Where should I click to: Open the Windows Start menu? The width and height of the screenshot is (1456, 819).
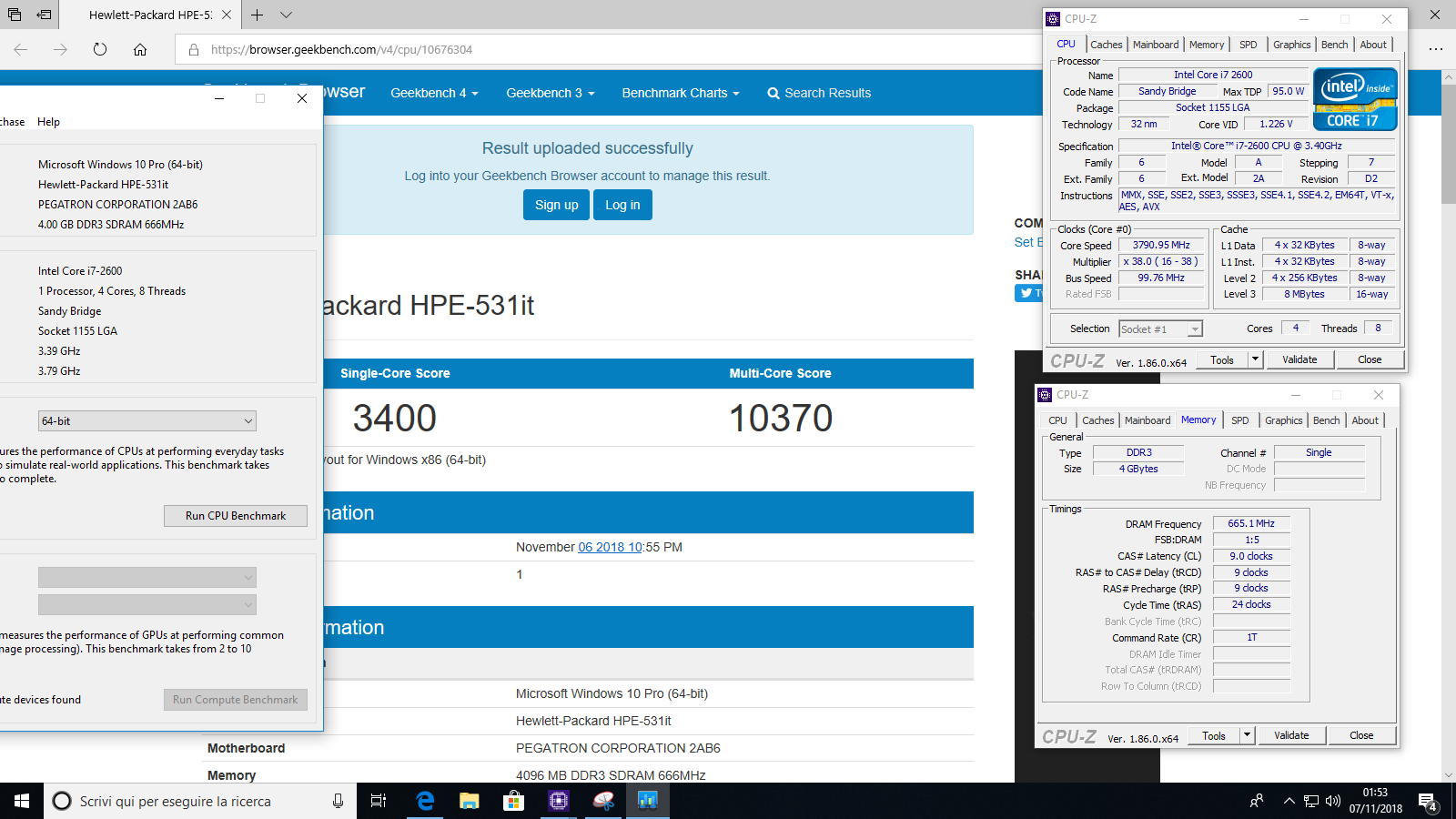22,801
